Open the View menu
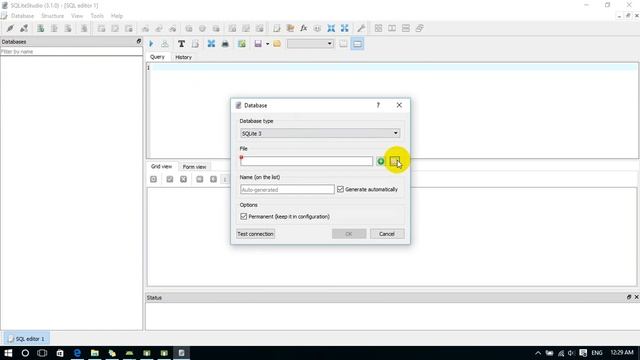The image size is (640, 360). pyautogui.click(x=77, y=16)
